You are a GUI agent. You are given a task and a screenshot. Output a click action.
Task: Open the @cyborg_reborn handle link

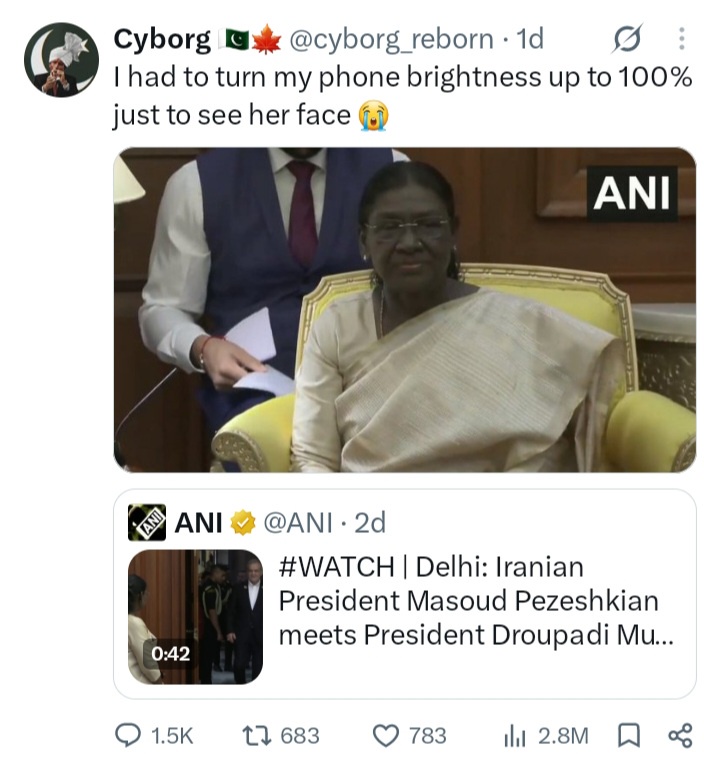[x=391, y=39]
